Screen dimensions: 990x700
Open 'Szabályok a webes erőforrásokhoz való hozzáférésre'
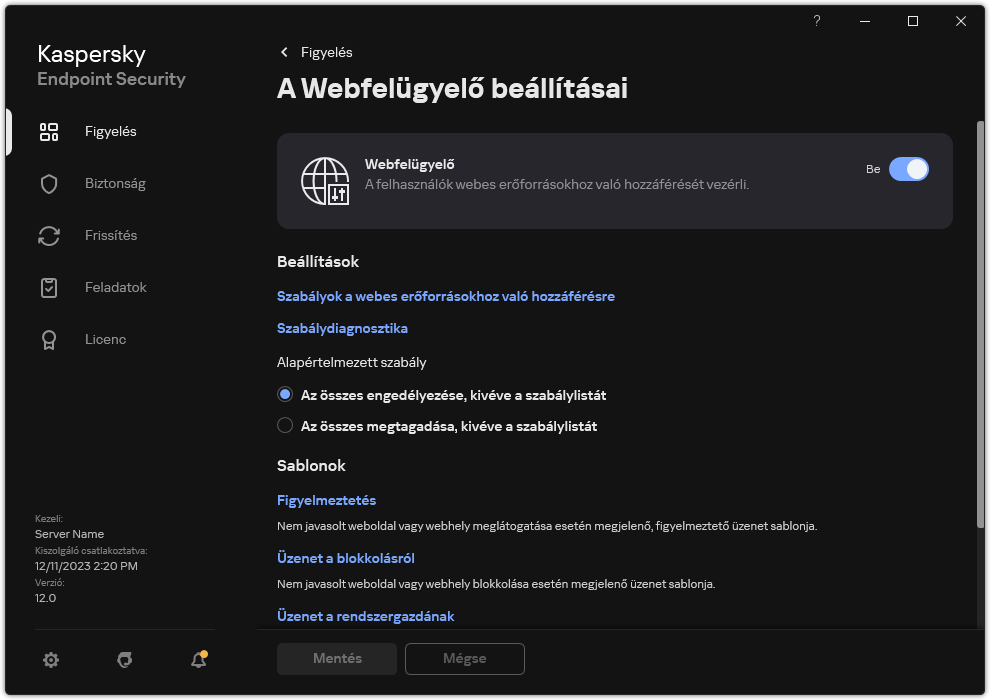[446, 296]
